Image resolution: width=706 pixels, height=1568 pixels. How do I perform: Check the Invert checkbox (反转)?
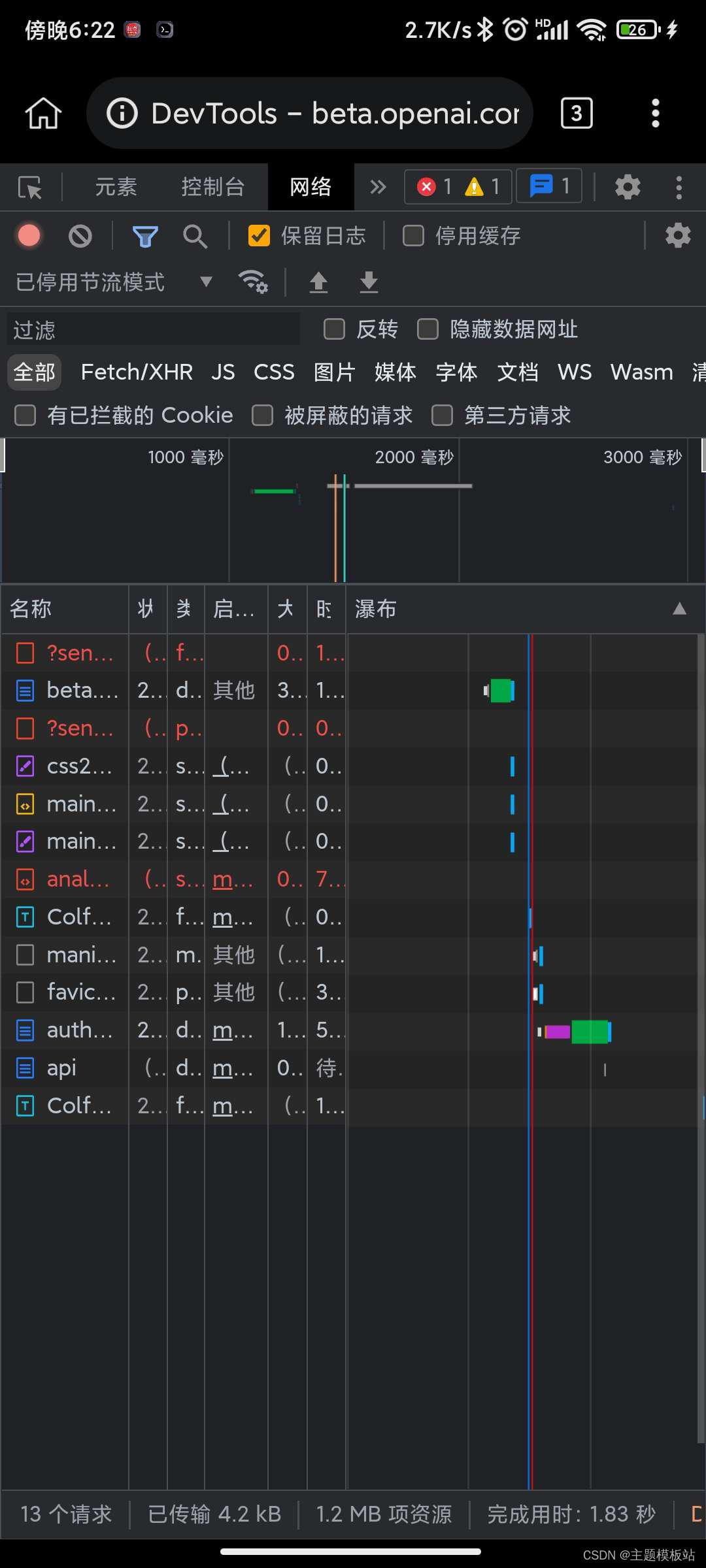(x=334, y=329)
